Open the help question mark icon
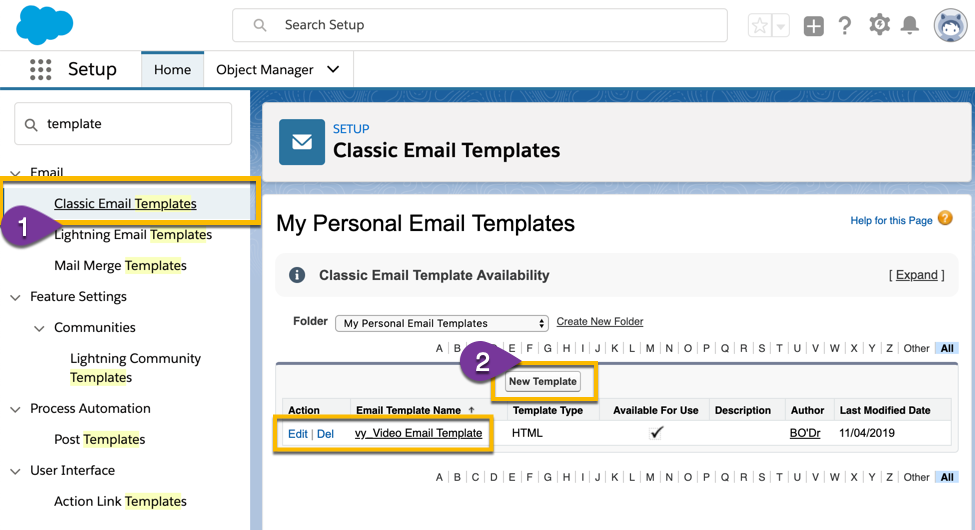 [x=844, y=26]
